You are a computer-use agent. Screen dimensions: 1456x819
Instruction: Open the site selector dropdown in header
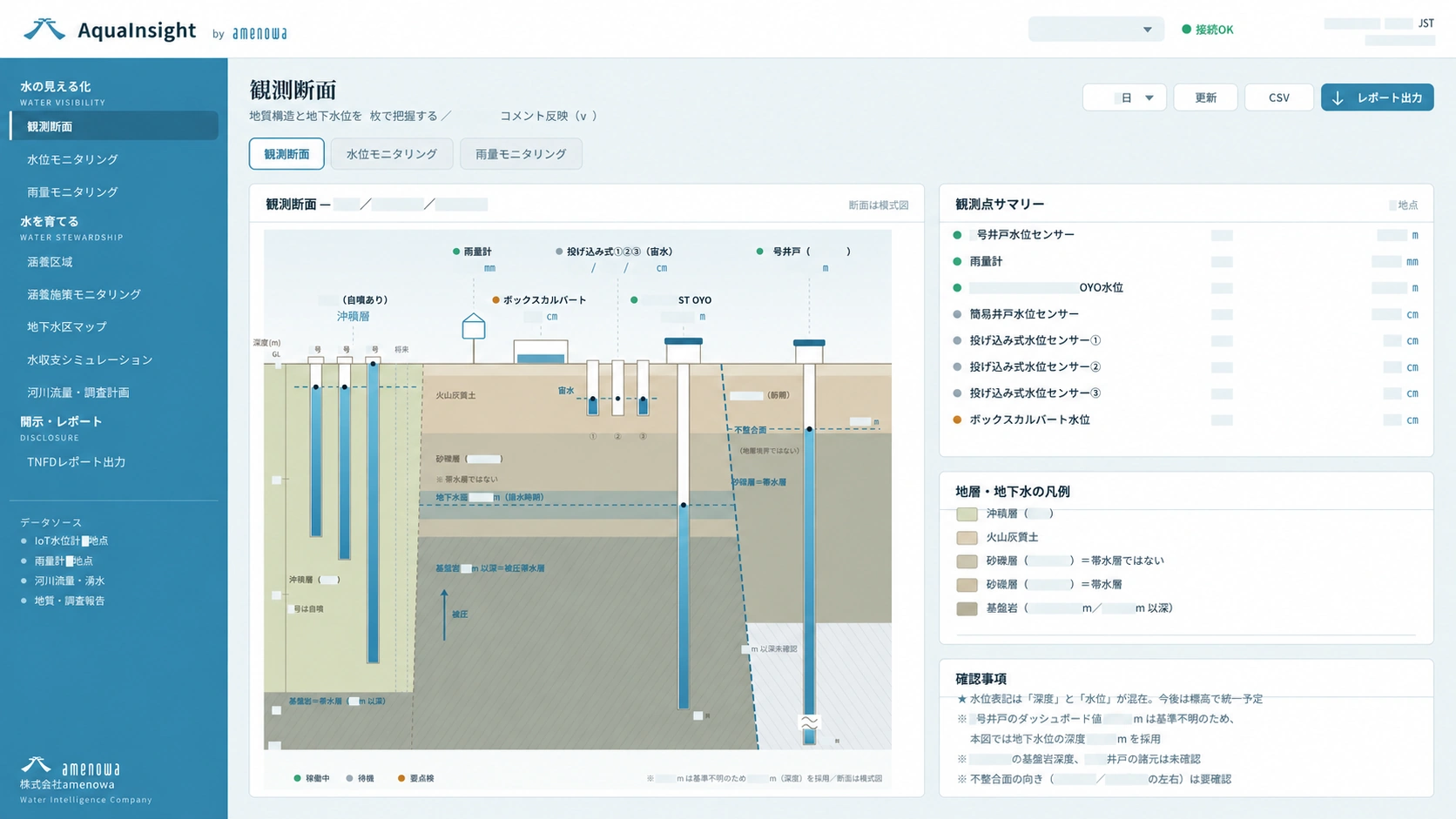1095,30
